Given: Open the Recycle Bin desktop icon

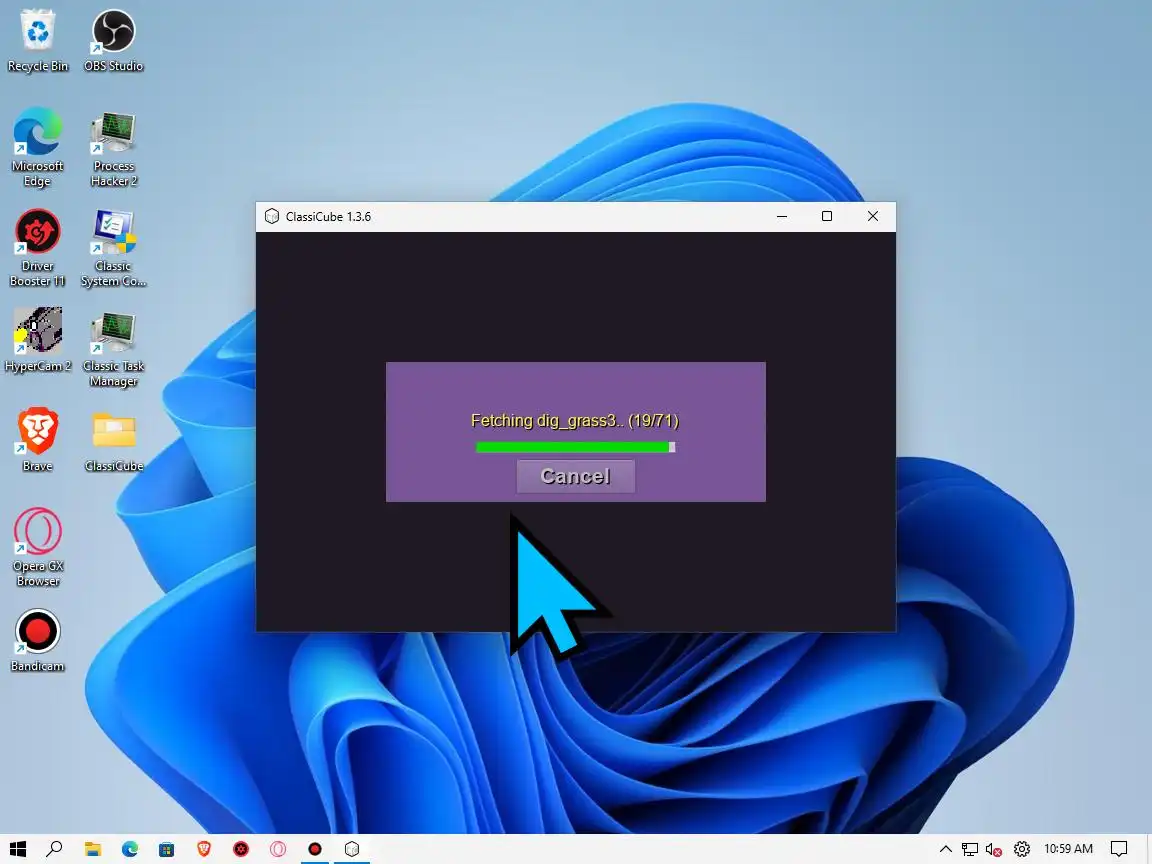Looking at the screenshot, I should 37,40.
